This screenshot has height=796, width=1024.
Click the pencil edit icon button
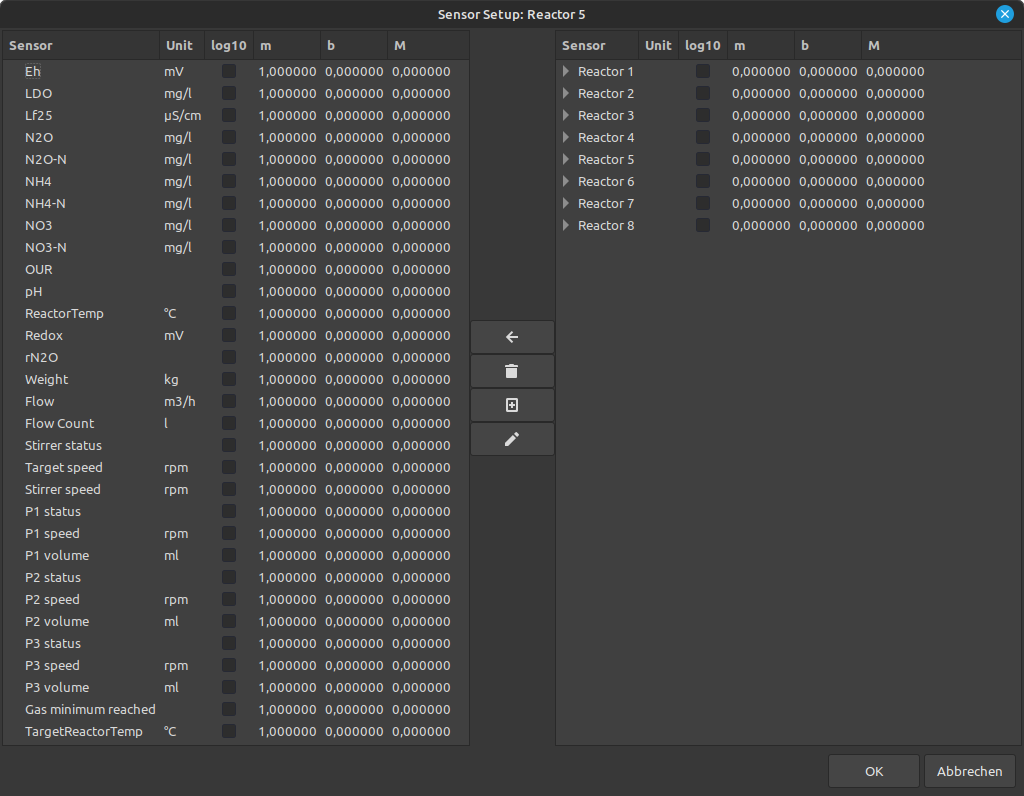[512, 439]
